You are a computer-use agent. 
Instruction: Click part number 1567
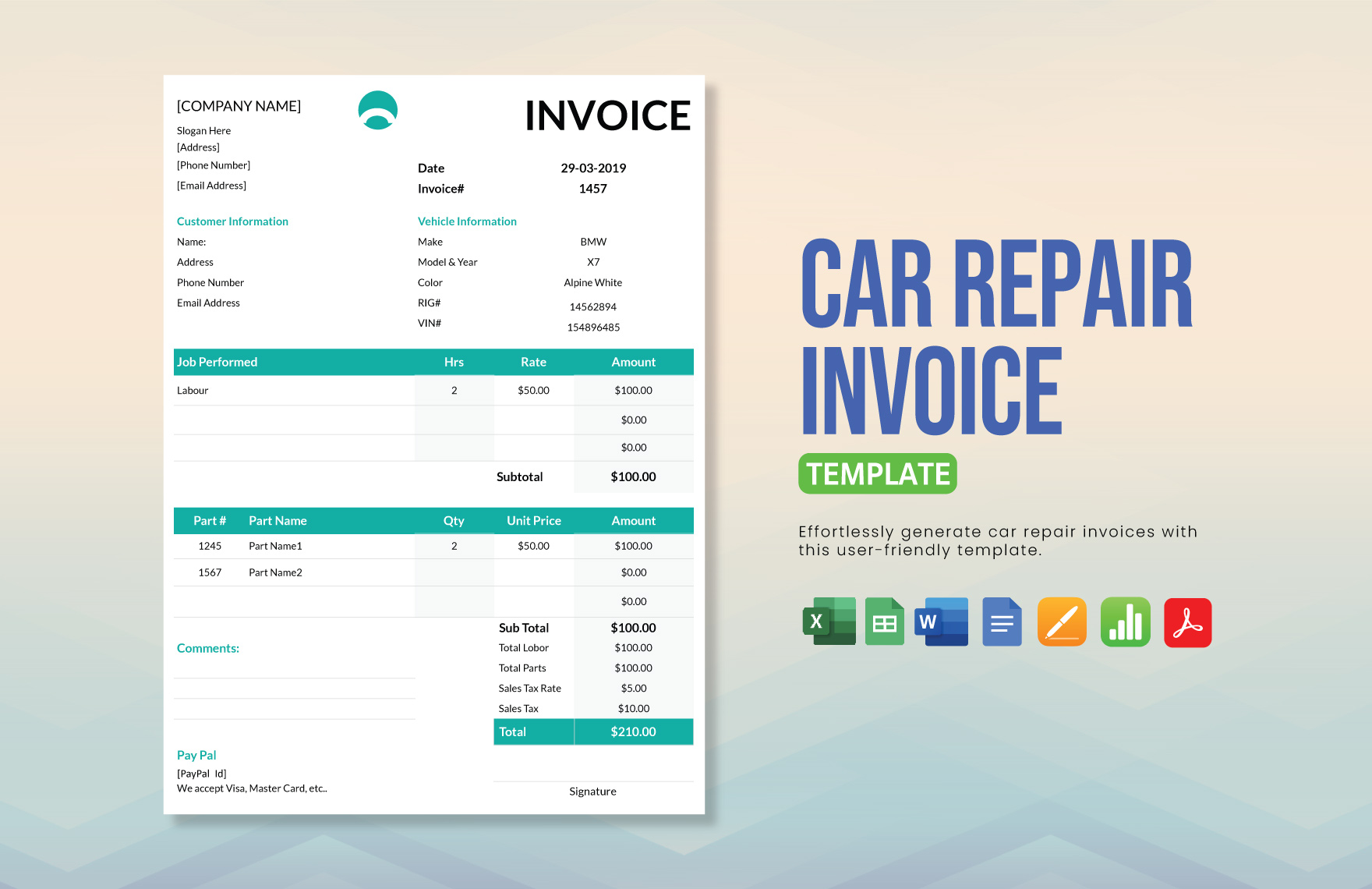[x=210, y=572]
